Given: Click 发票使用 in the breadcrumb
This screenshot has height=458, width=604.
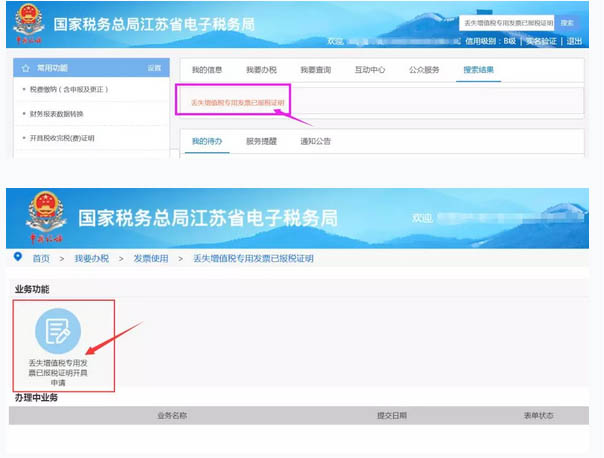Looking at the screenshot, I should click(152, 258).
